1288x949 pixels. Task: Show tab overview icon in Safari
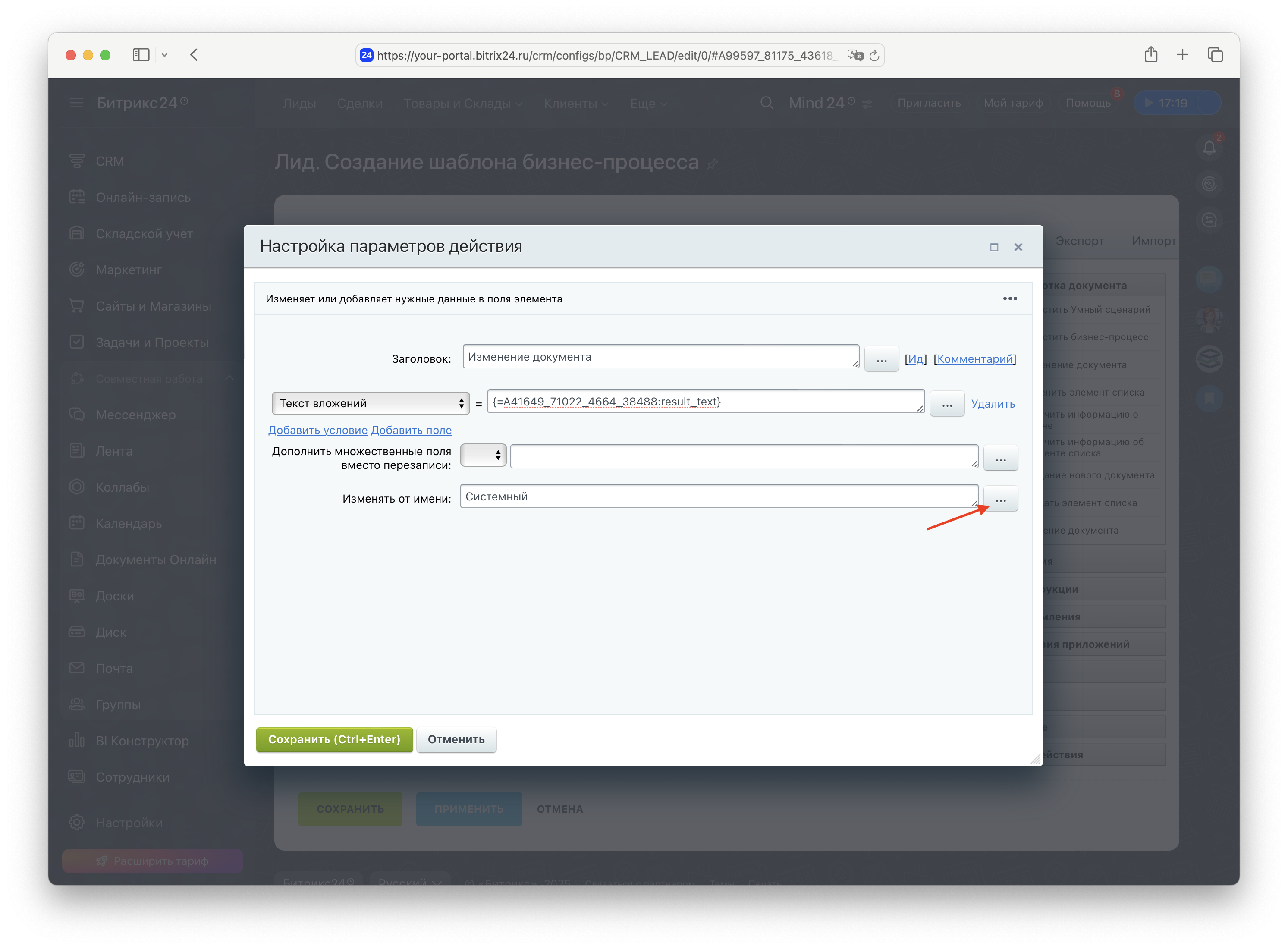pos(1215,55)
